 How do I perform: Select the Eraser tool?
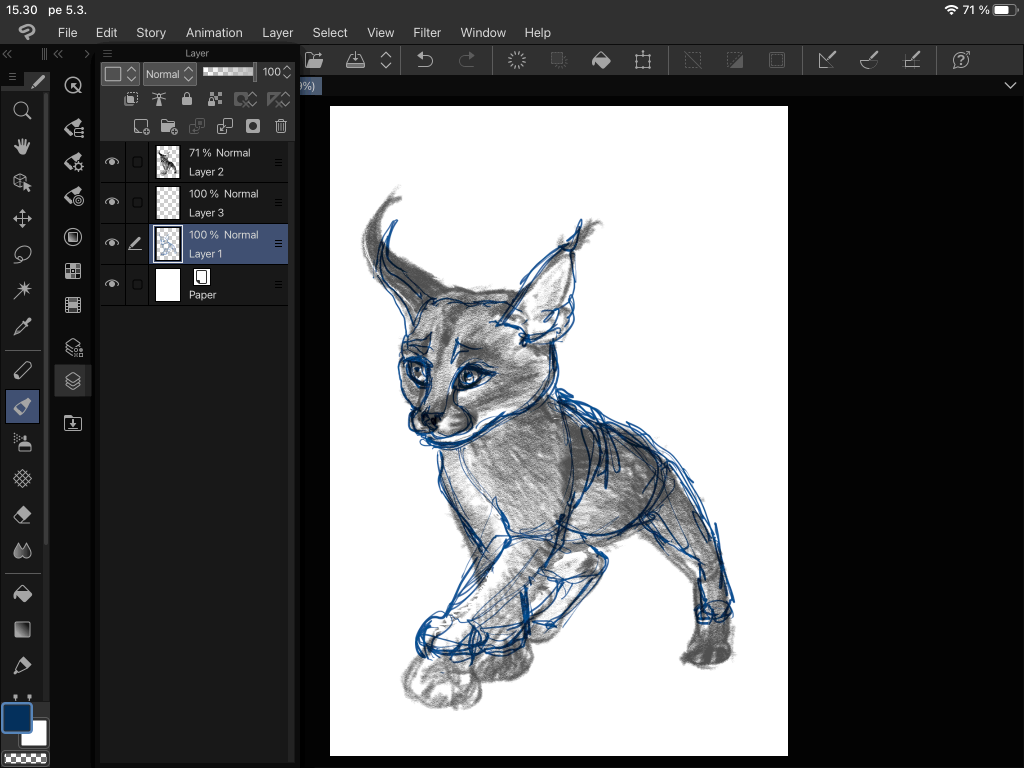pyautogui.click(x=22, y=514)
